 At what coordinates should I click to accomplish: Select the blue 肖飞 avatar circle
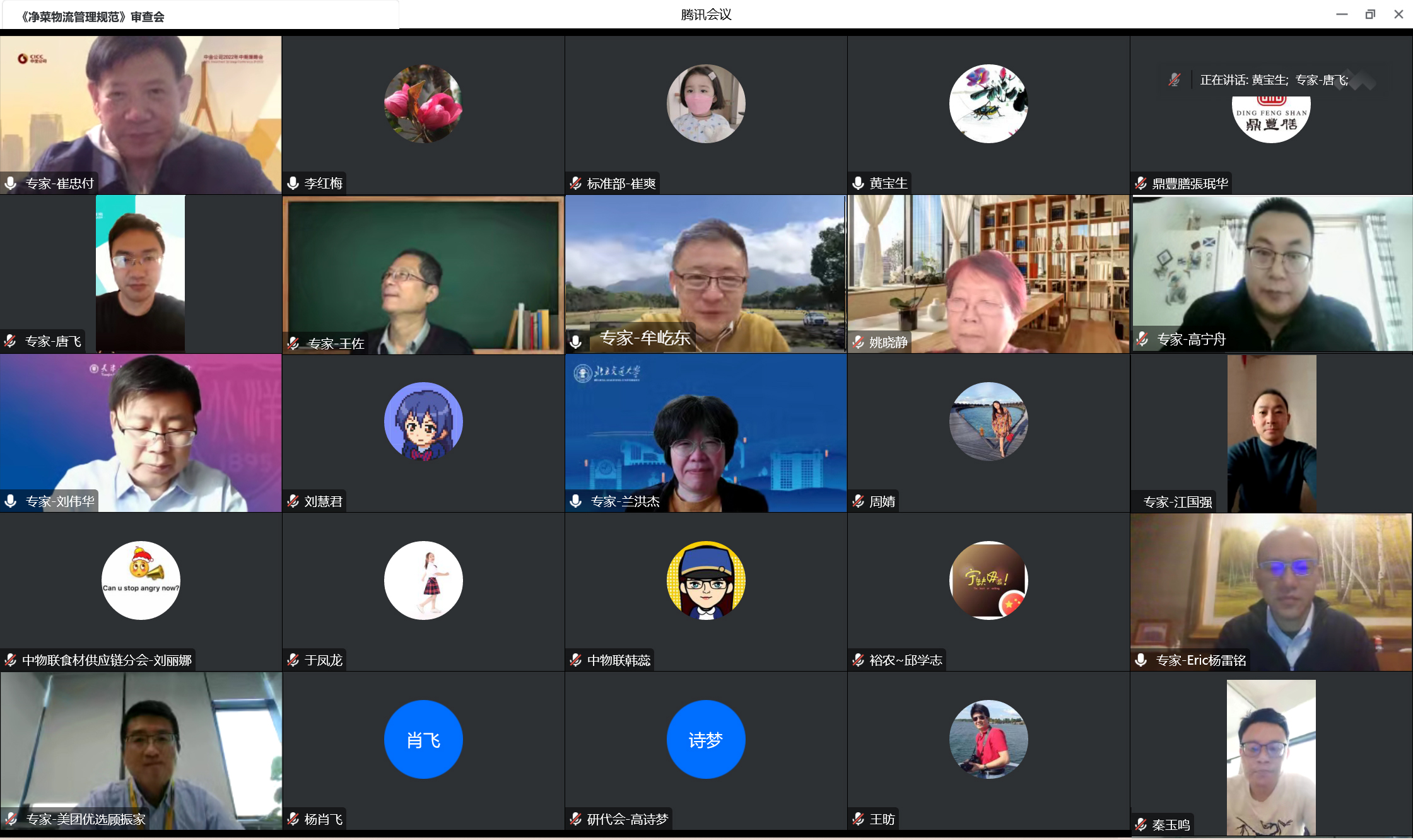pyautogui.click(x=423, y=739)
